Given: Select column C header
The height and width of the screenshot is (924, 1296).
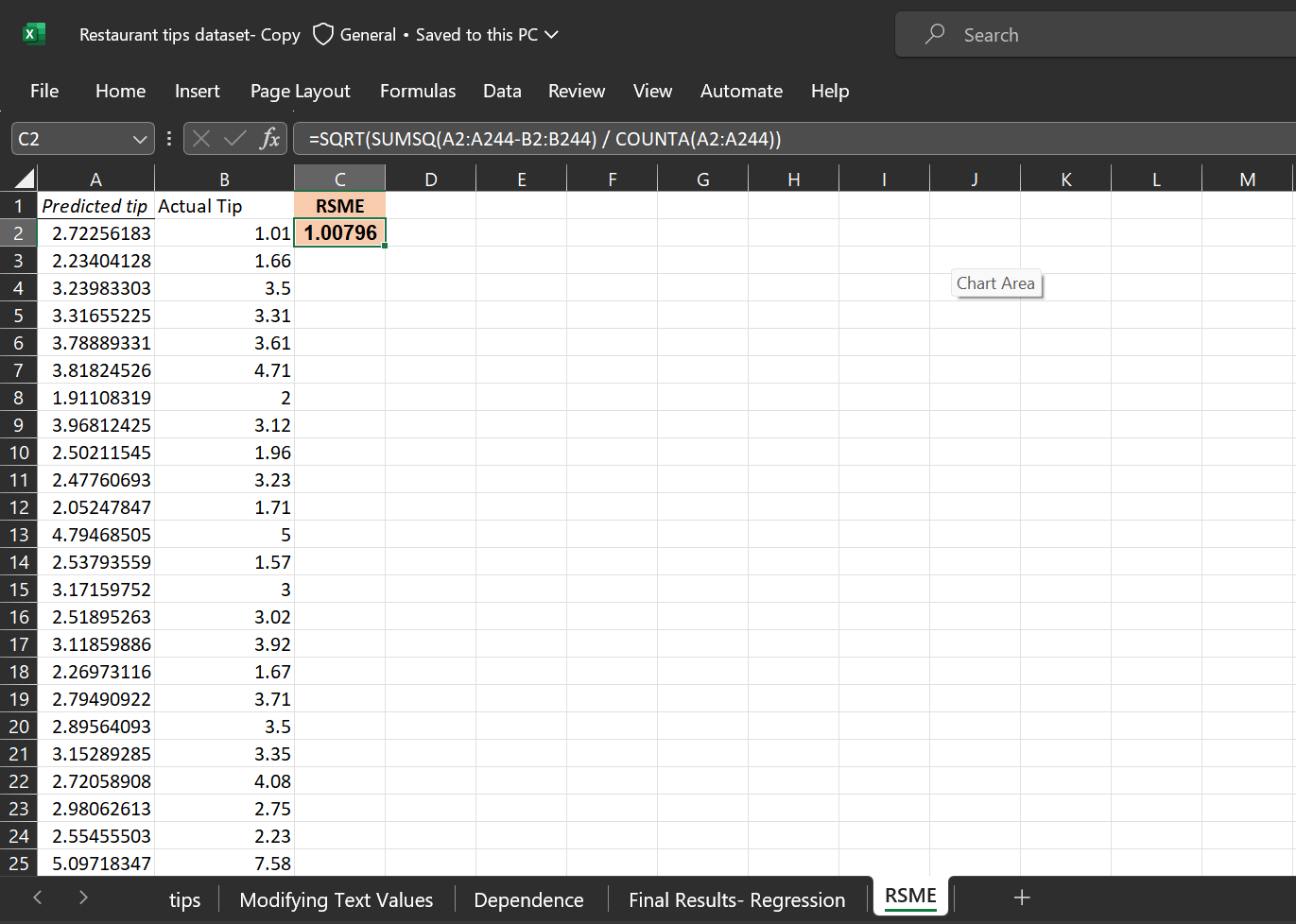Looking at the screenshot, I should pos(339,179).
